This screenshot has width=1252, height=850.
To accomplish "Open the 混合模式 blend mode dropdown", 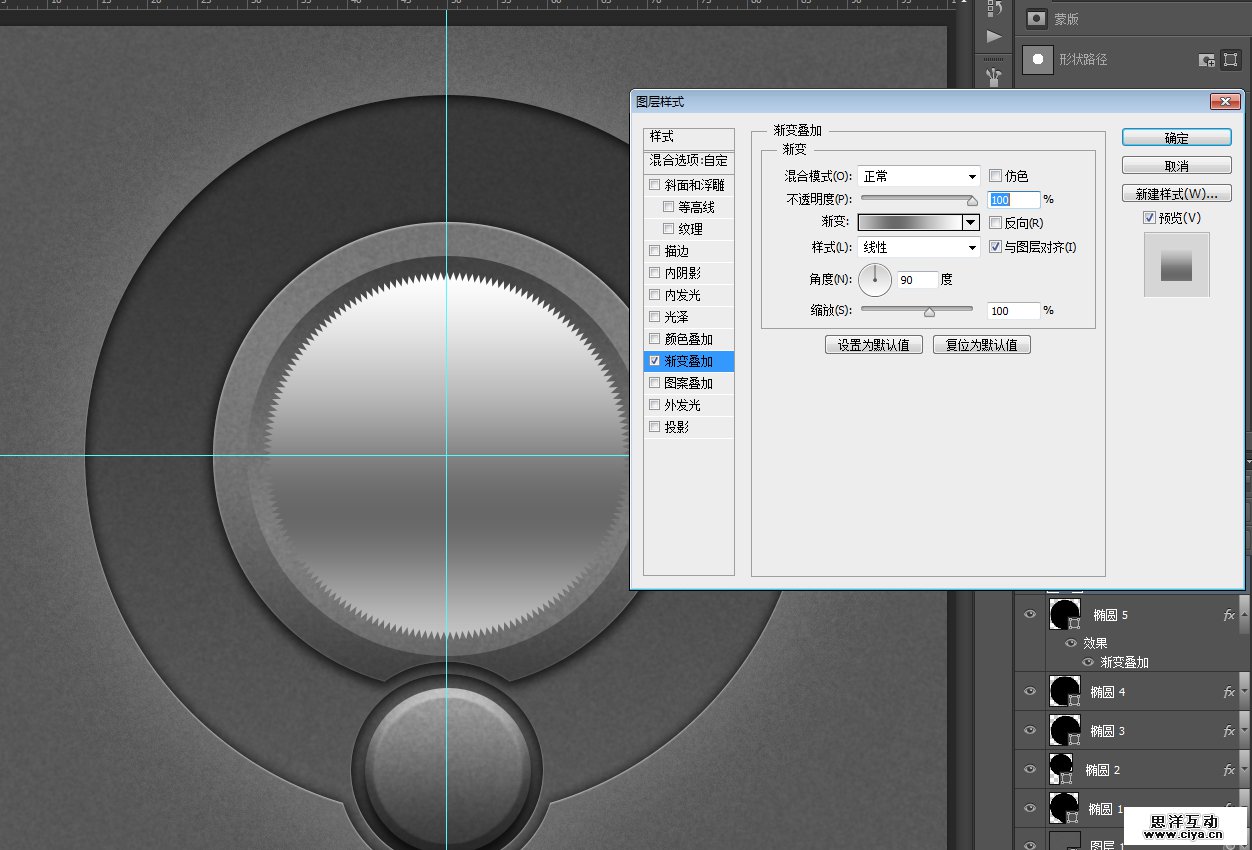I will pos(918,176).
